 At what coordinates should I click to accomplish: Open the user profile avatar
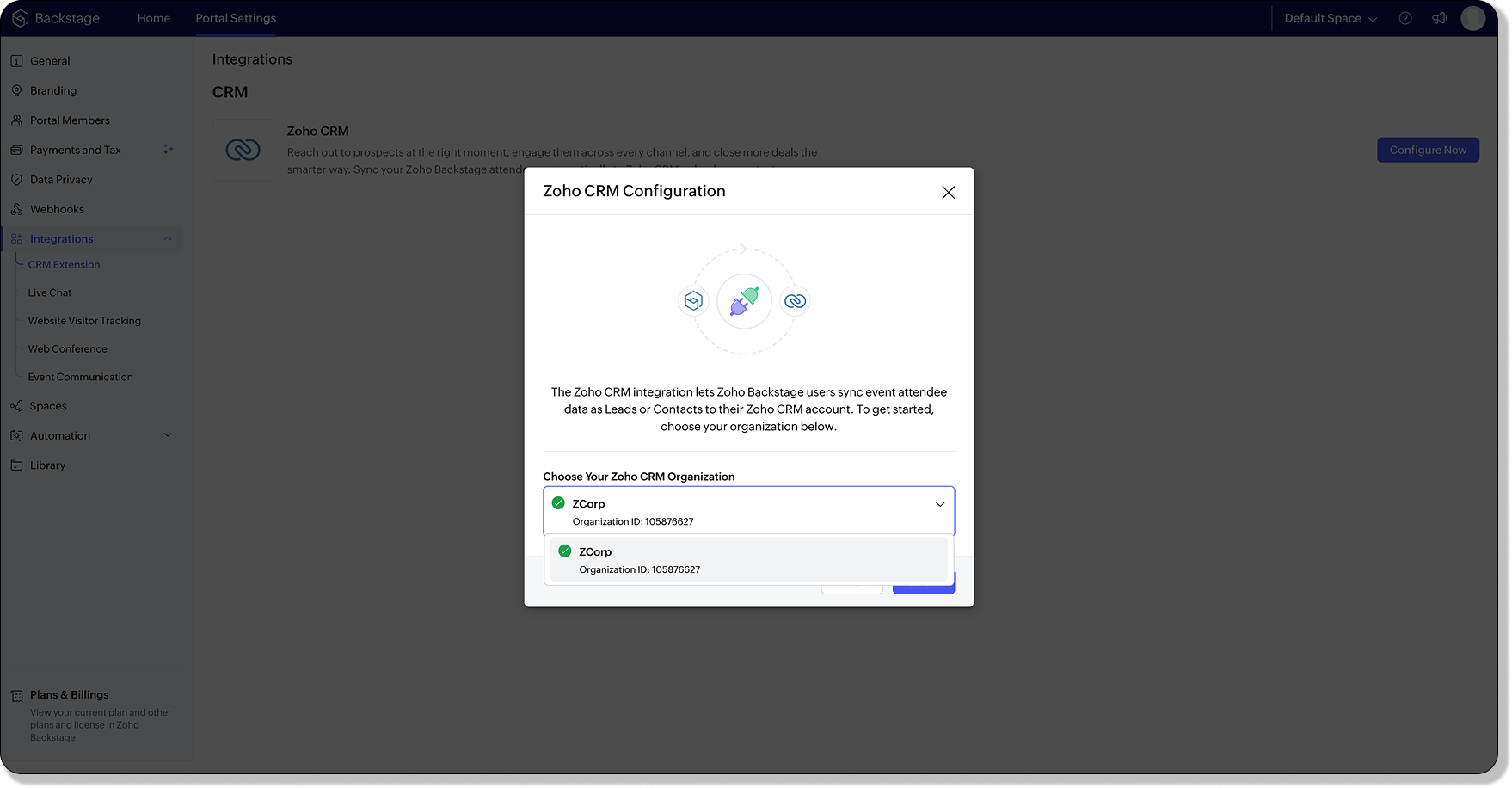click(1473, 18)
